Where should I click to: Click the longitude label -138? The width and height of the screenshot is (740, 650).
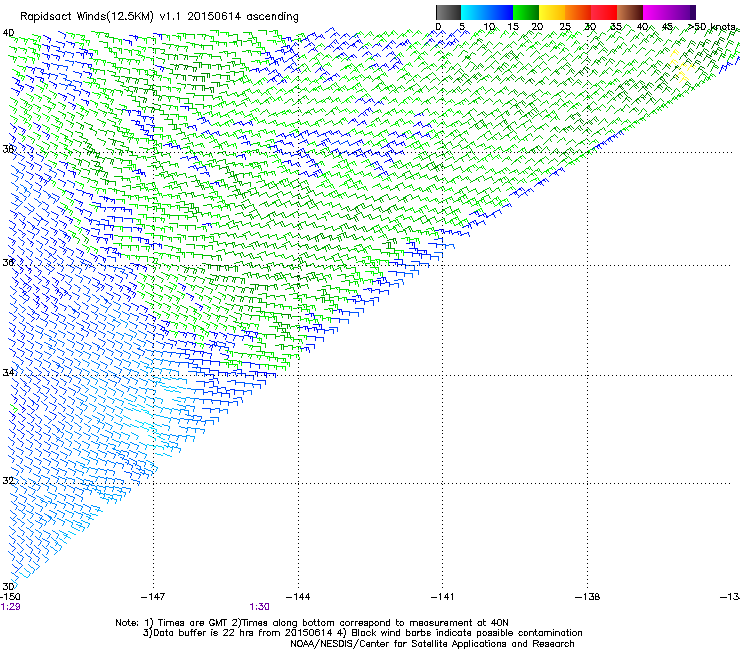588,597
